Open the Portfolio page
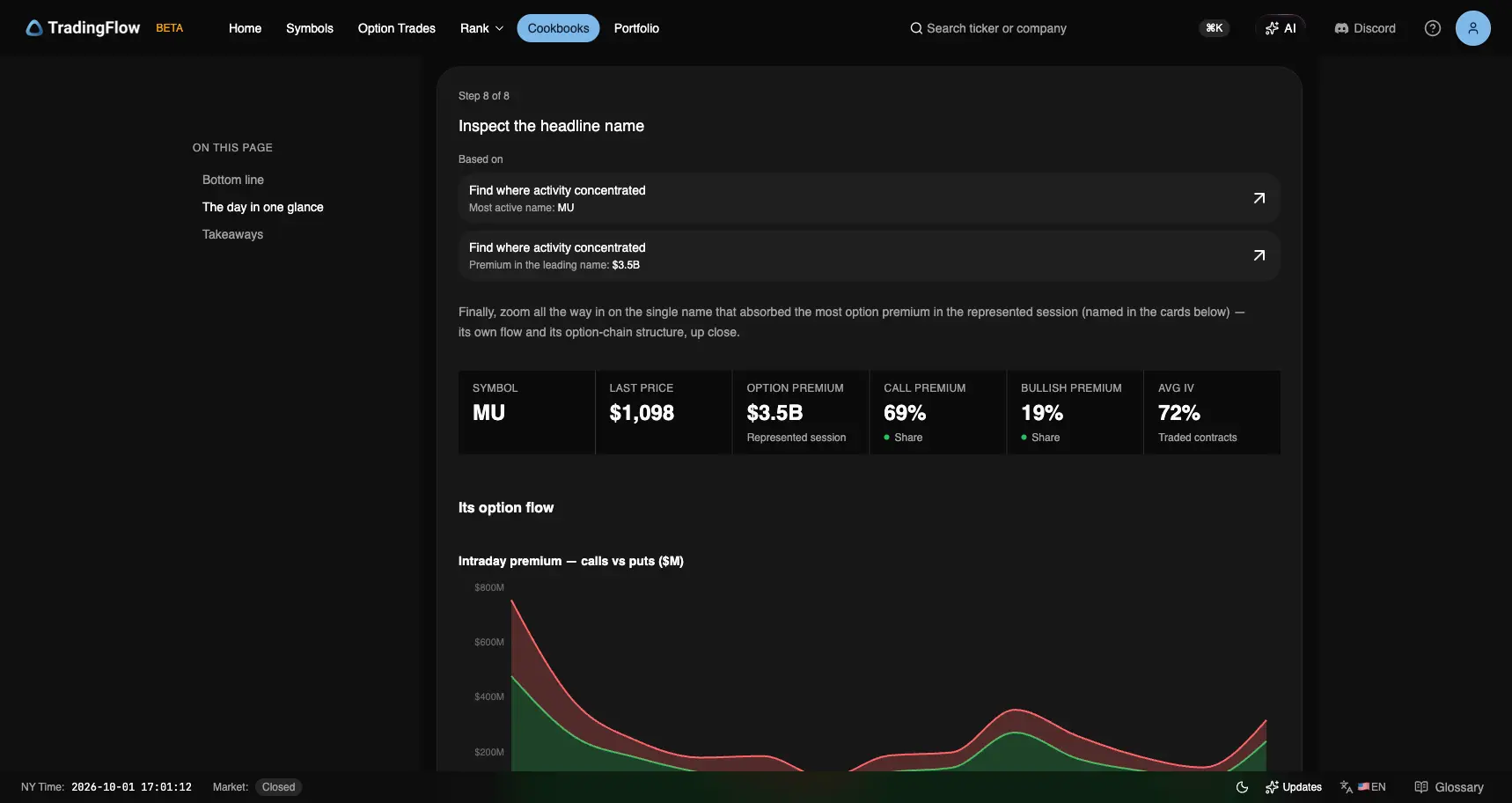 636,28
